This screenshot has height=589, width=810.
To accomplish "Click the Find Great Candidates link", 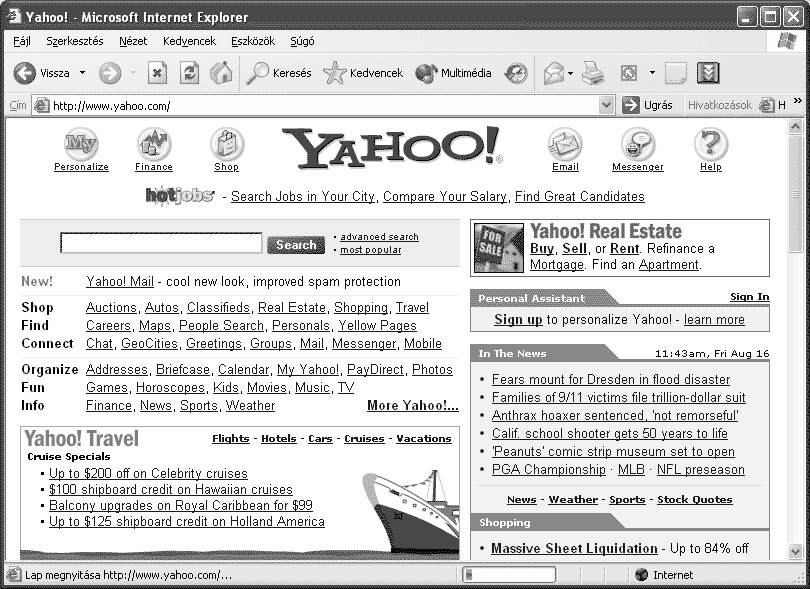I will coord(580,196).
